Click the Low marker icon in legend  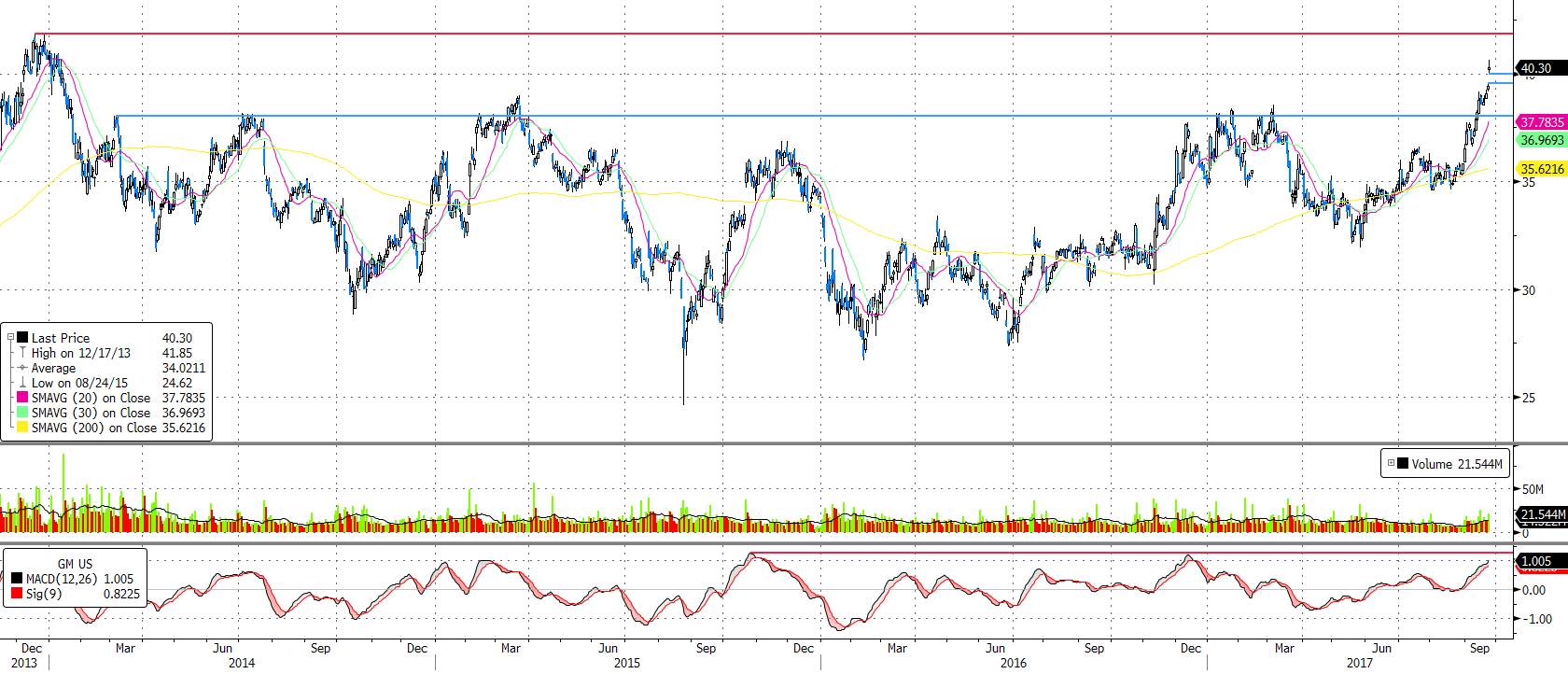[x=22, y=383]
